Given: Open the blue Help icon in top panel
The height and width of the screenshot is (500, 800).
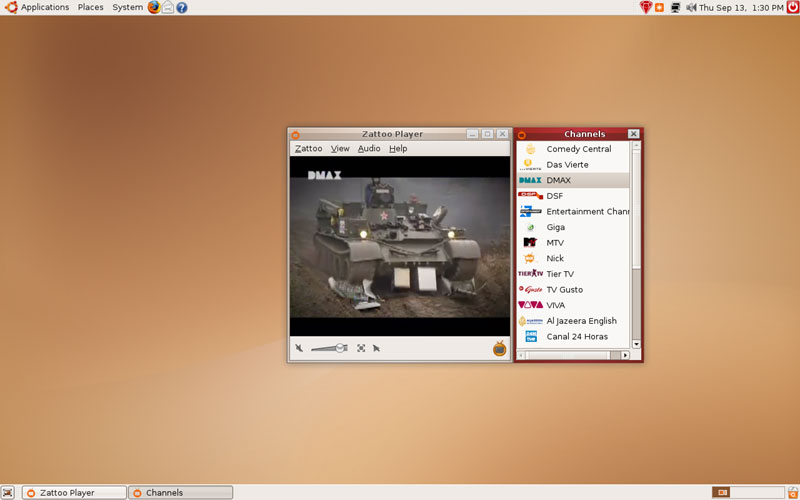Looking at the screenshot, I should coord(182,8).
